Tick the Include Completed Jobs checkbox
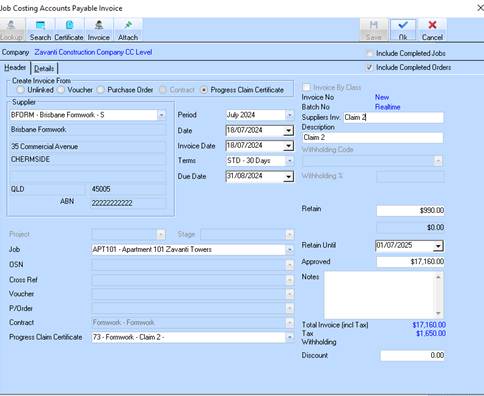The width and height of the screenshot is (484, 396). coord(369,53)
